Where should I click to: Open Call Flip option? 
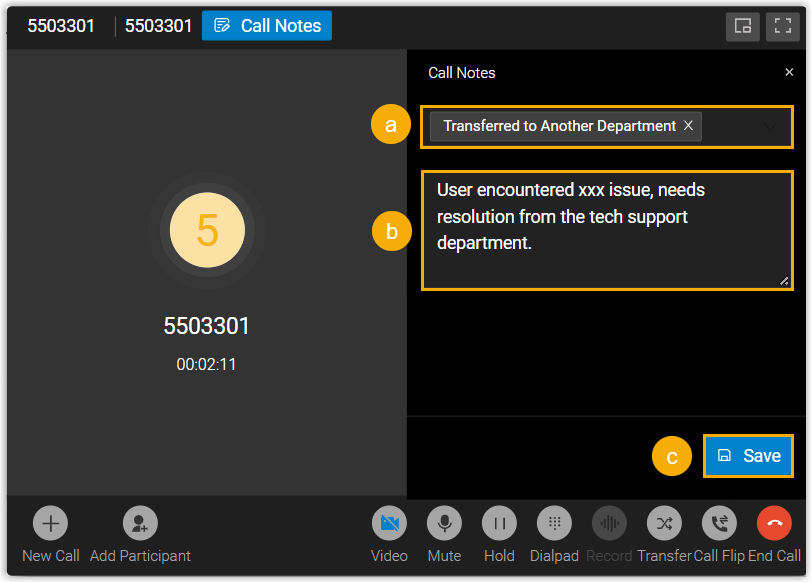(719, 523)
